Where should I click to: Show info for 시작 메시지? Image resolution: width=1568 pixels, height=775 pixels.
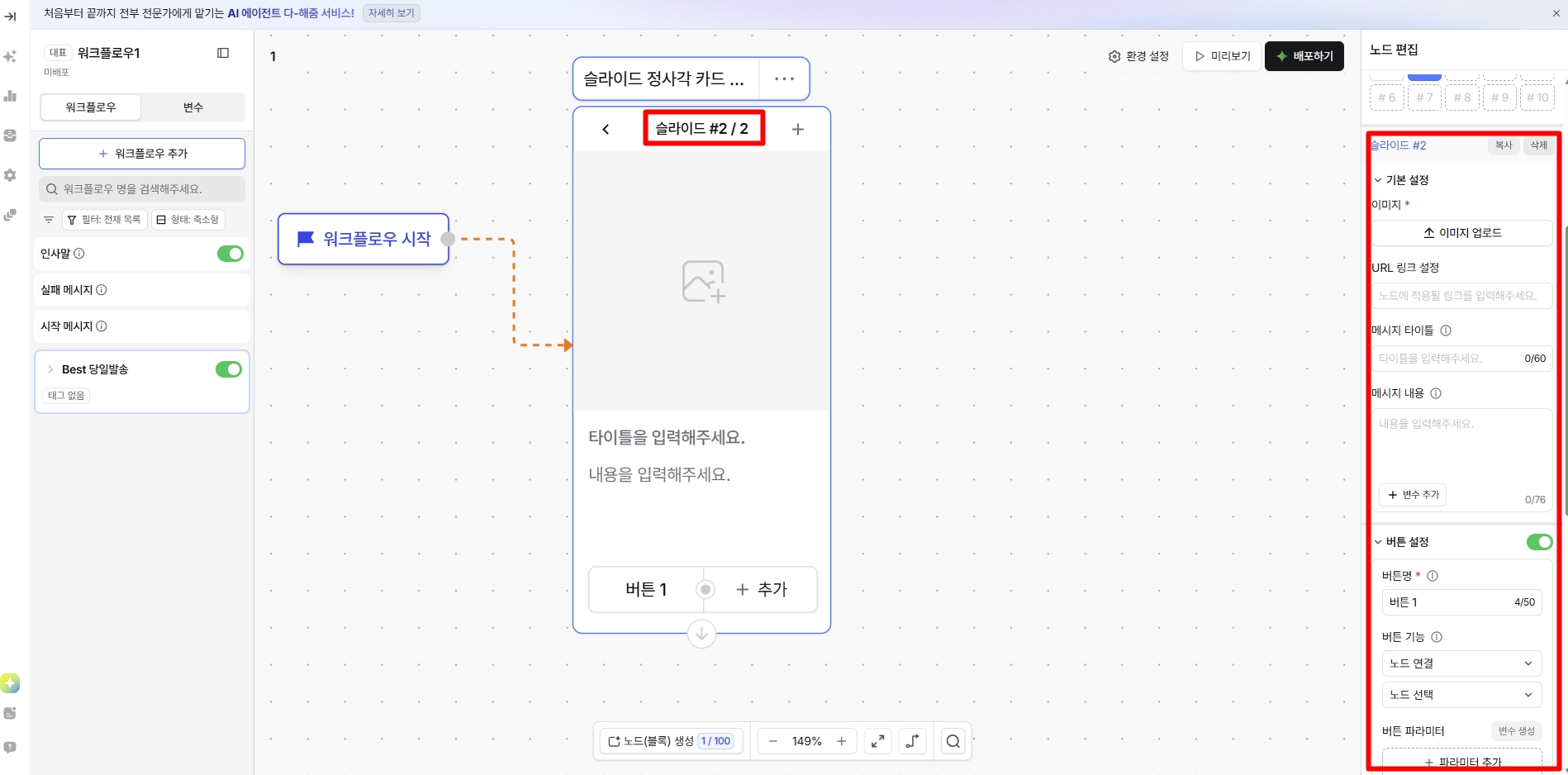[102, 326]
